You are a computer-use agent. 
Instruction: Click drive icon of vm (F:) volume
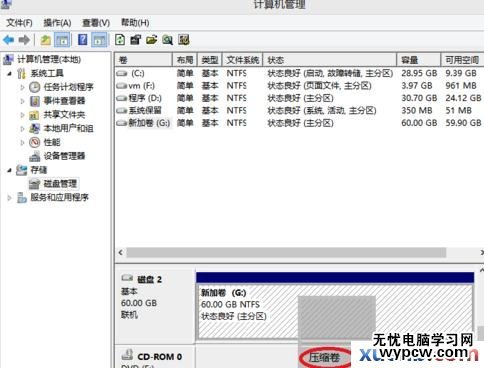(x=122, y=86)
